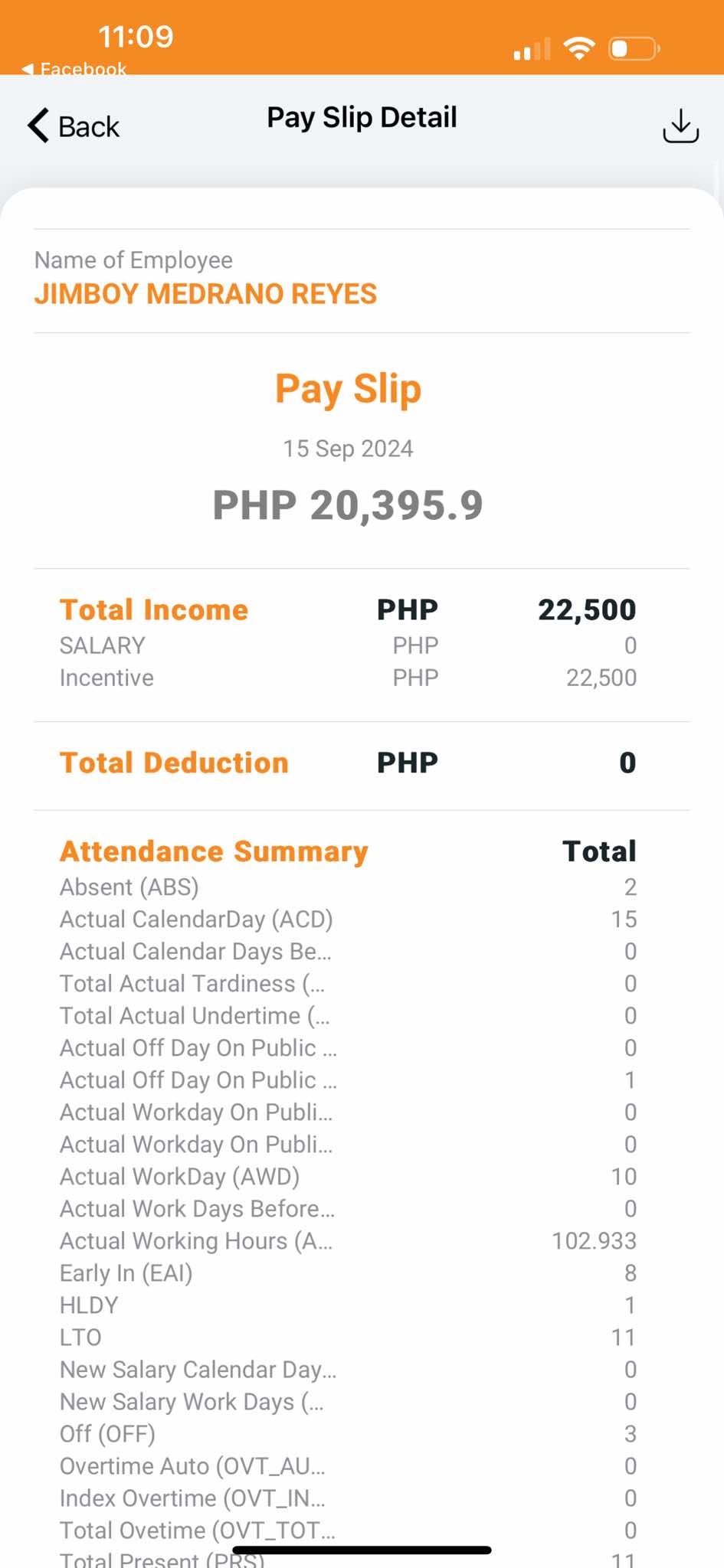Tap the Pay Slip Detail title
The width and height of the screenshot is (724, 1568).
tap(362, 118)
